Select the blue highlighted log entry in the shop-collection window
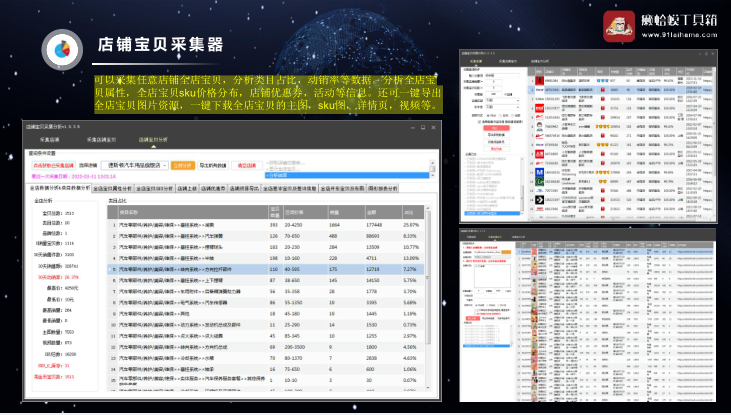 [492, 213]
